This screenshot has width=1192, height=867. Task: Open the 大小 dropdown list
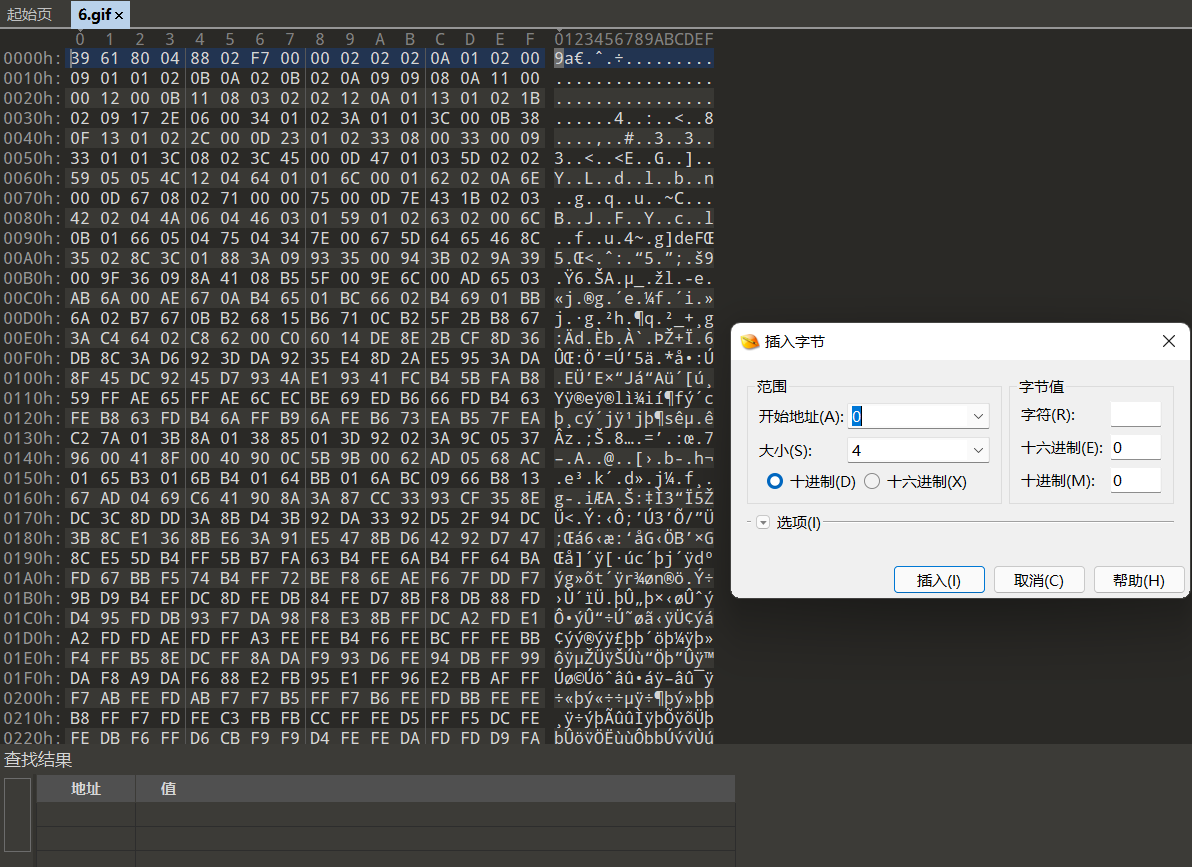tap(976, 448)
